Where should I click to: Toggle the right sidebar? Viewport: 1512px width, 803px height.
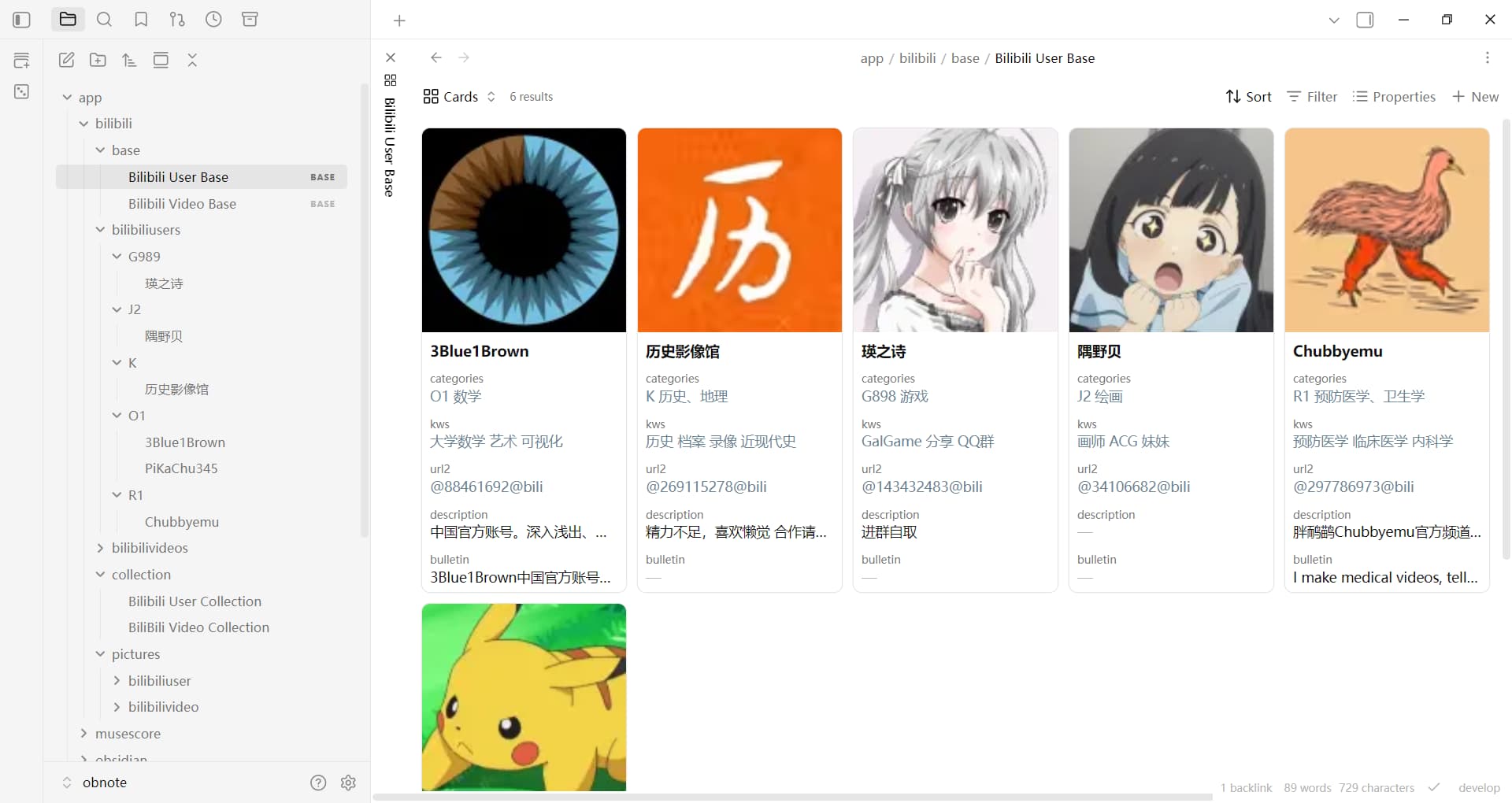pyautogui.click(x=1365, y=20)
